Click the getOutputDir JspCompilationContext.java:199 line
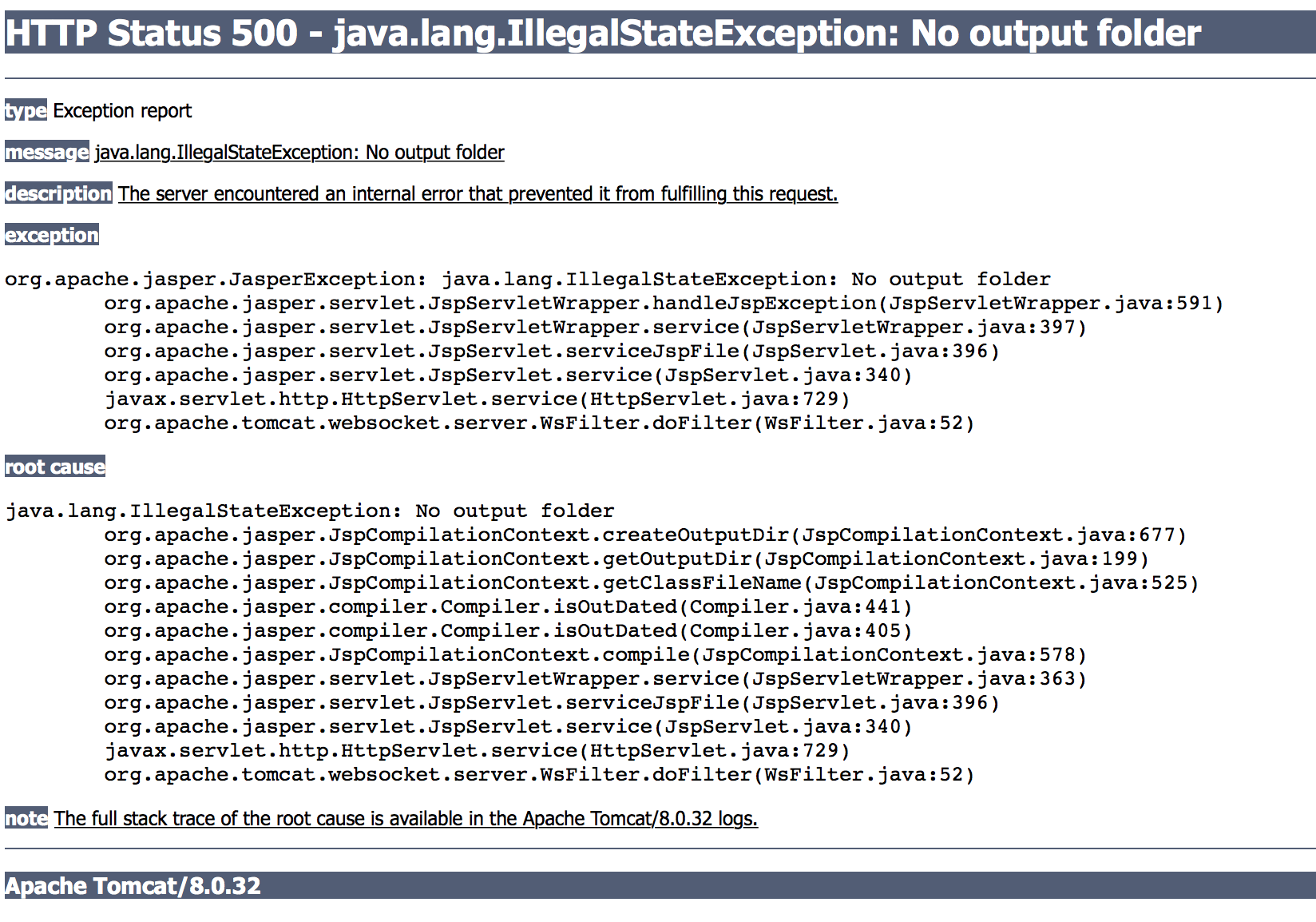This screenshot has height=922, width=1316. pyautogui.click(x=627, y=558)
